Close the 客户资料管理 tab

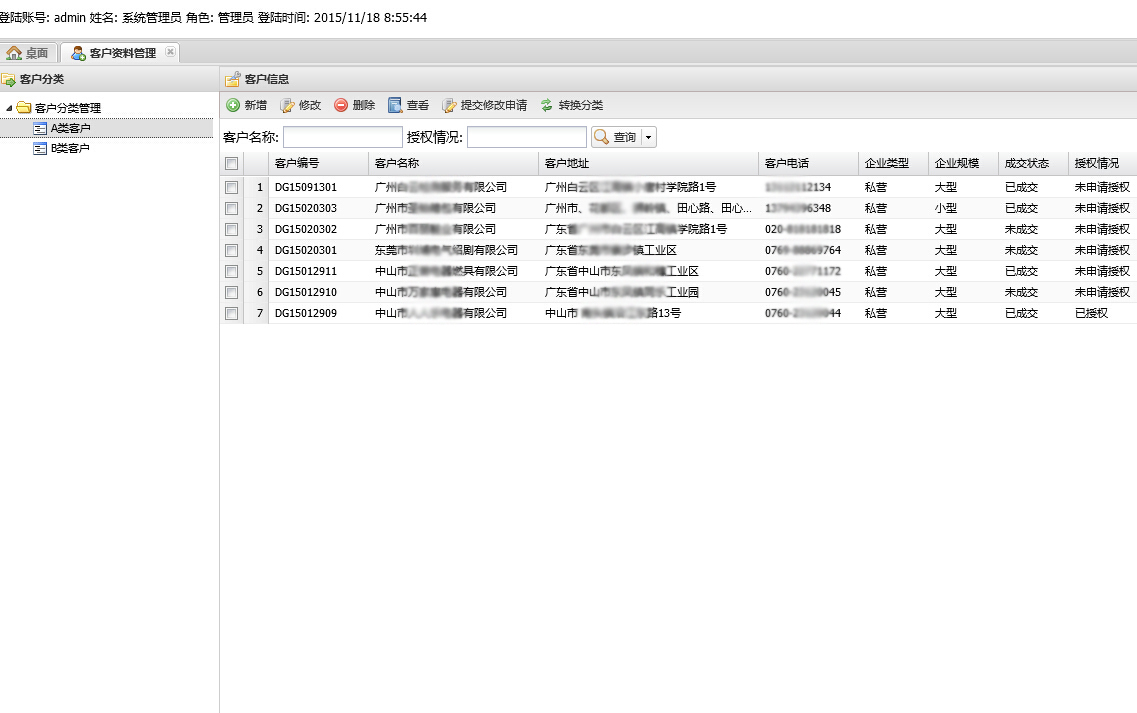coord(170,52)
